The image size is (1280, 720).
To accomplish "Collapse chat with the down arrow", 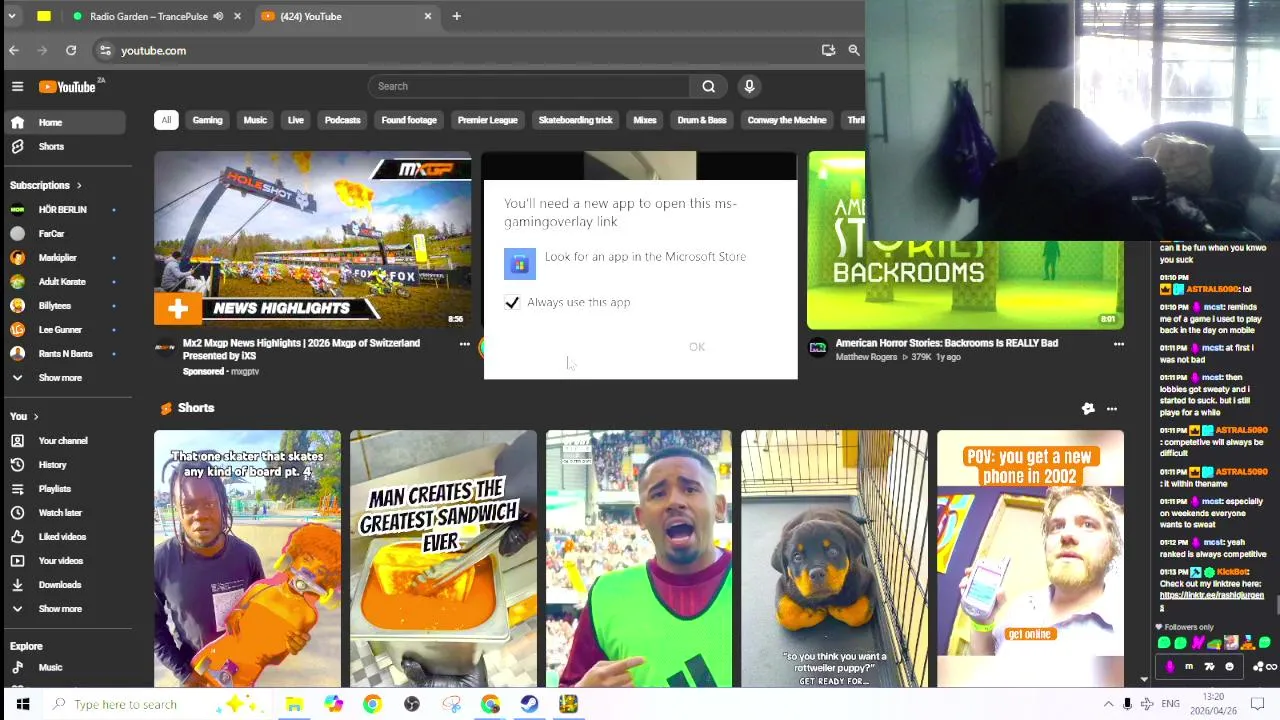I will (1146, 679).
